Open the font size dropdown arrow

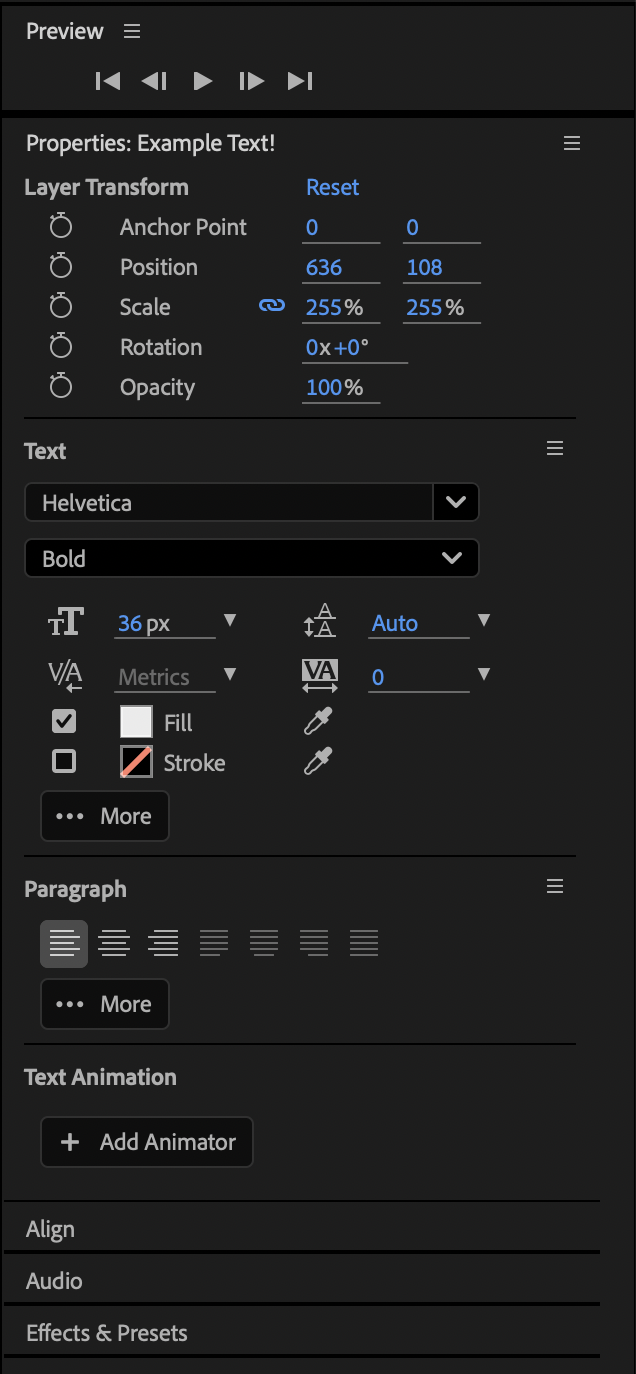[x=230, y=621]
